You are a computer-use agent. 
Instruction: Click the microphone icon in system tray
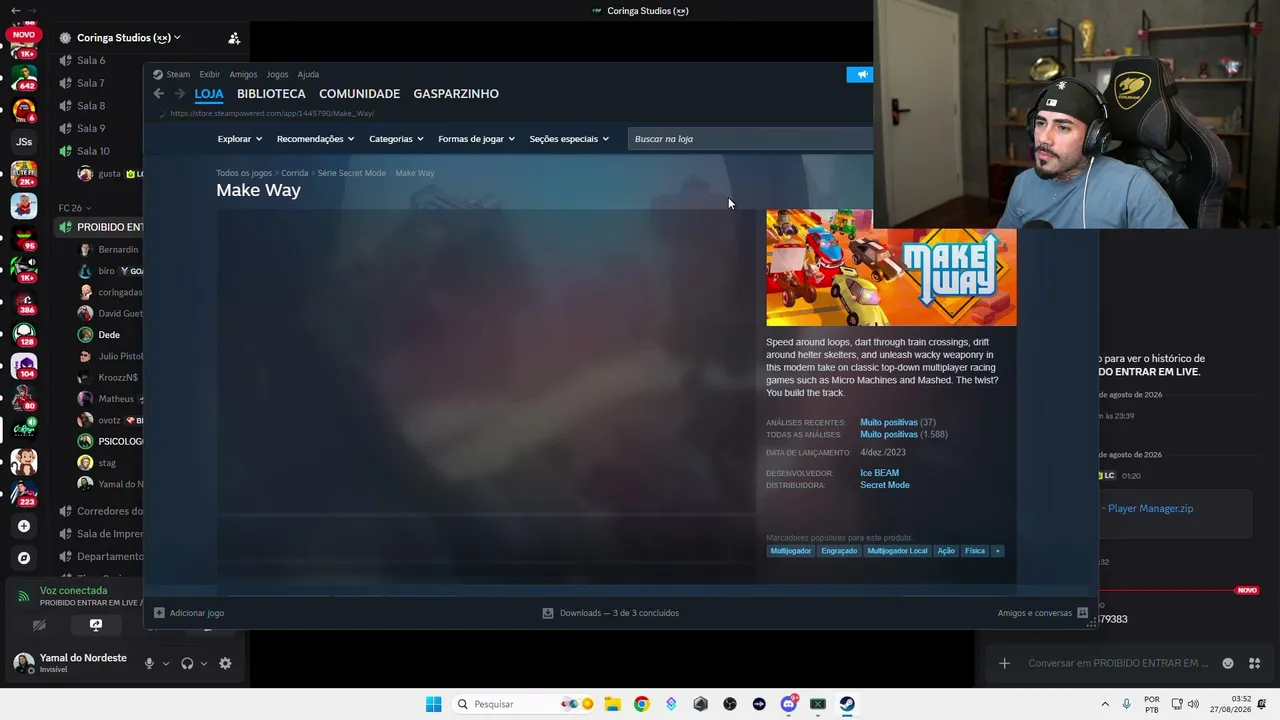pyautogui.click(x=1127, y=704)
